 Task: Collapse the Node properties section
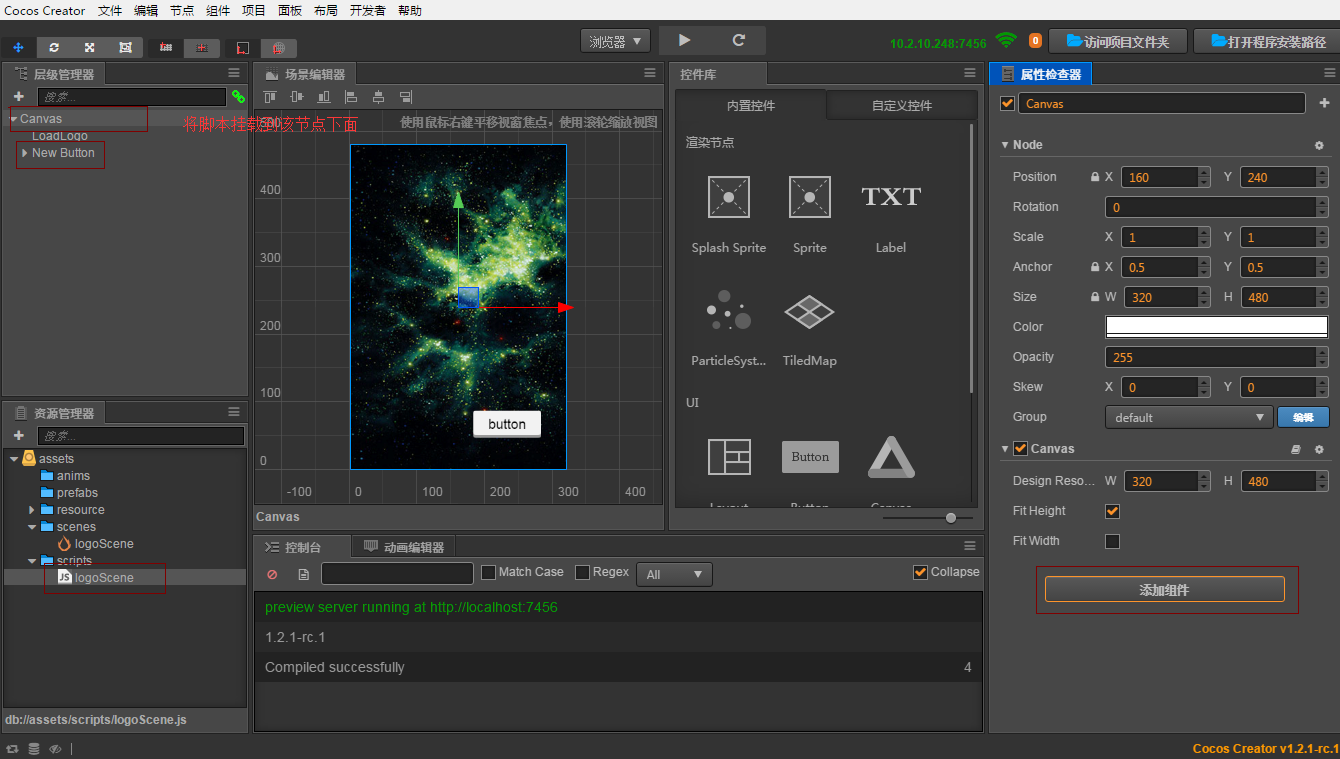(x=1005, y=145)
